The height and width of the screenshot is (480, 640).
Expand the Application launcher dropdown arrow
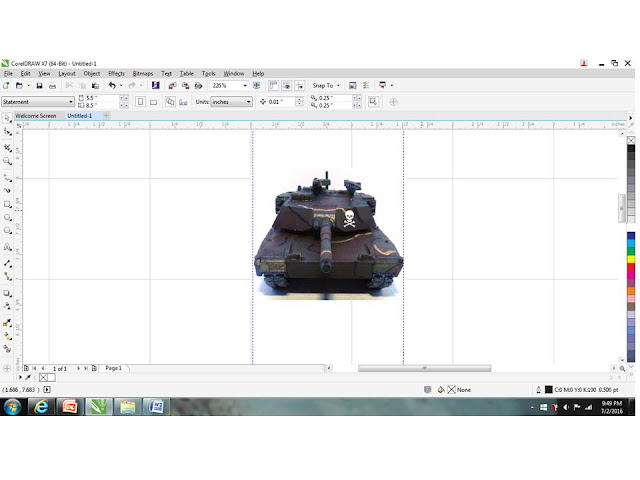pos(391,85)
